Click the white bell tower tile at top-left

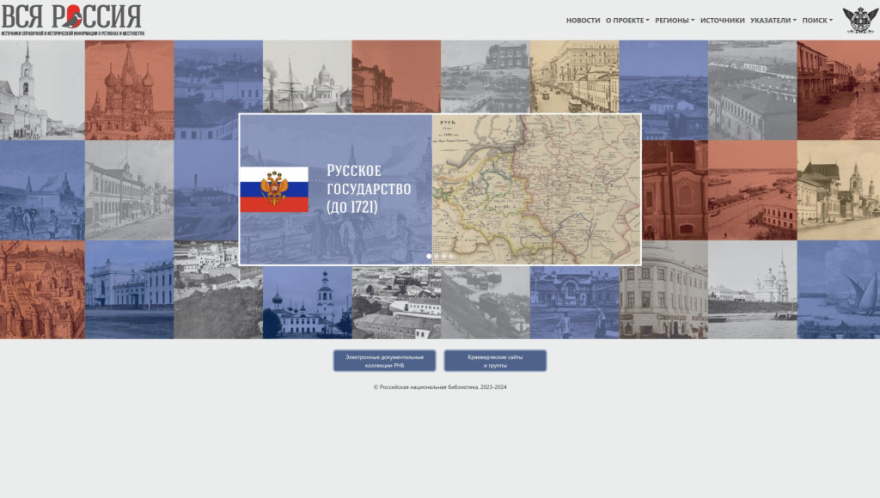tap(42, 90)
